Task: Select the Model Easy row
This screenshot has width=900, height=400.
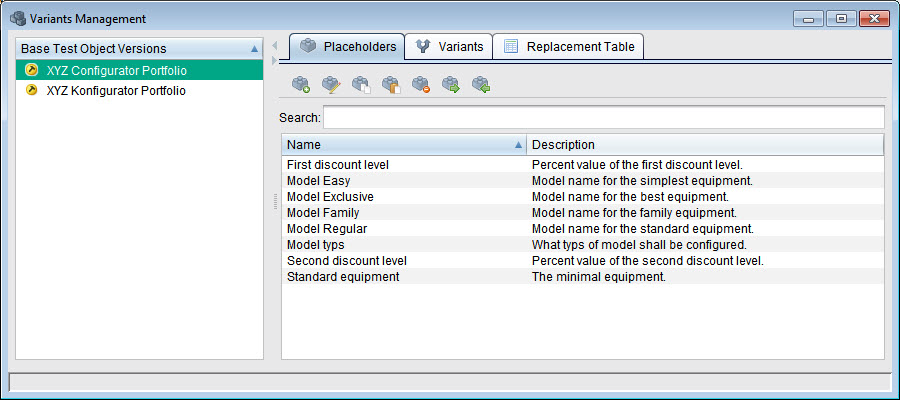Action: coord(583,180)
